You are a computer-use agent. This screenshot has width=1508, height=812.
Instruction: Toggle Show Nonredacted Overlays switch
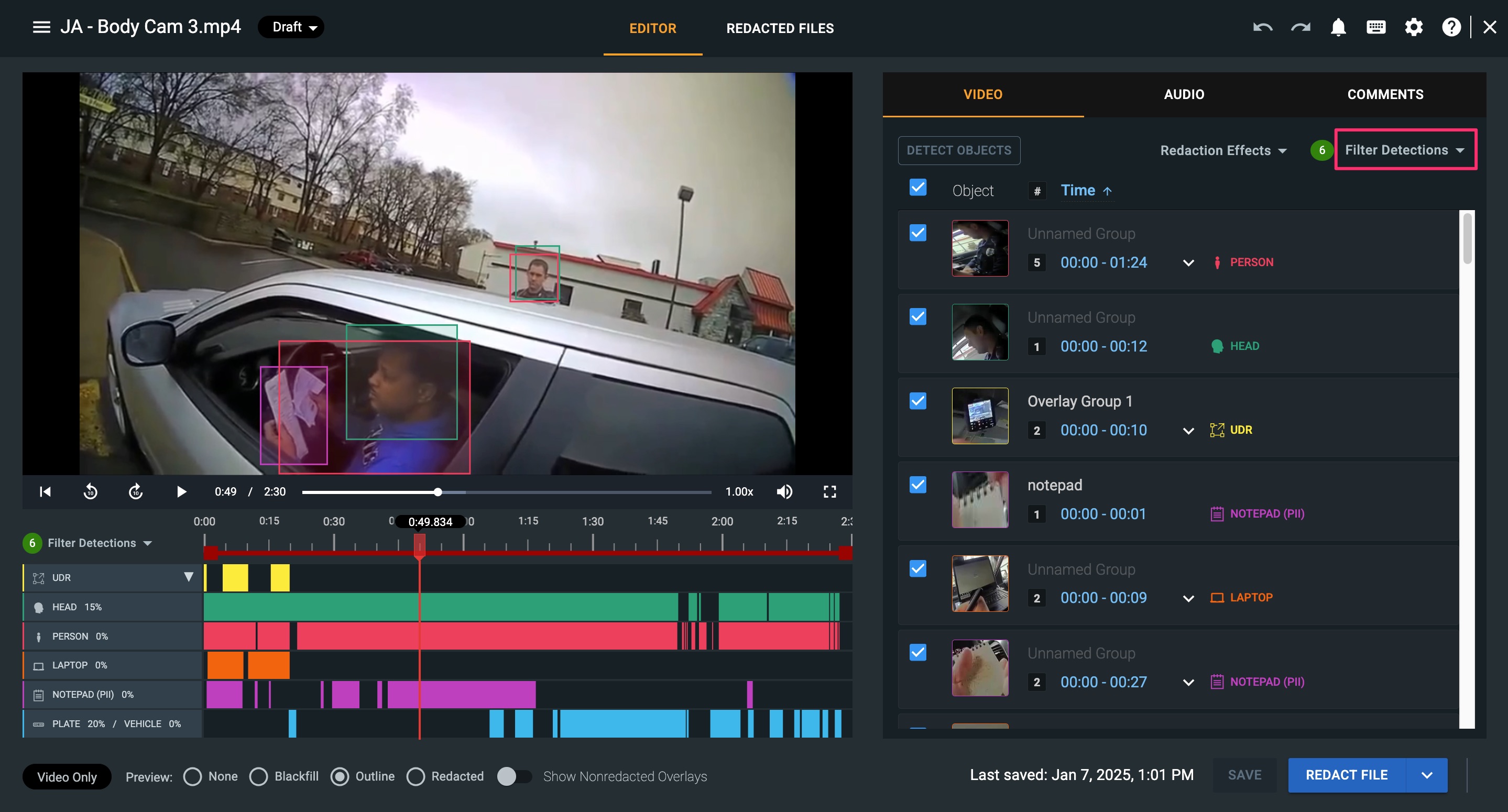[513, 776]
